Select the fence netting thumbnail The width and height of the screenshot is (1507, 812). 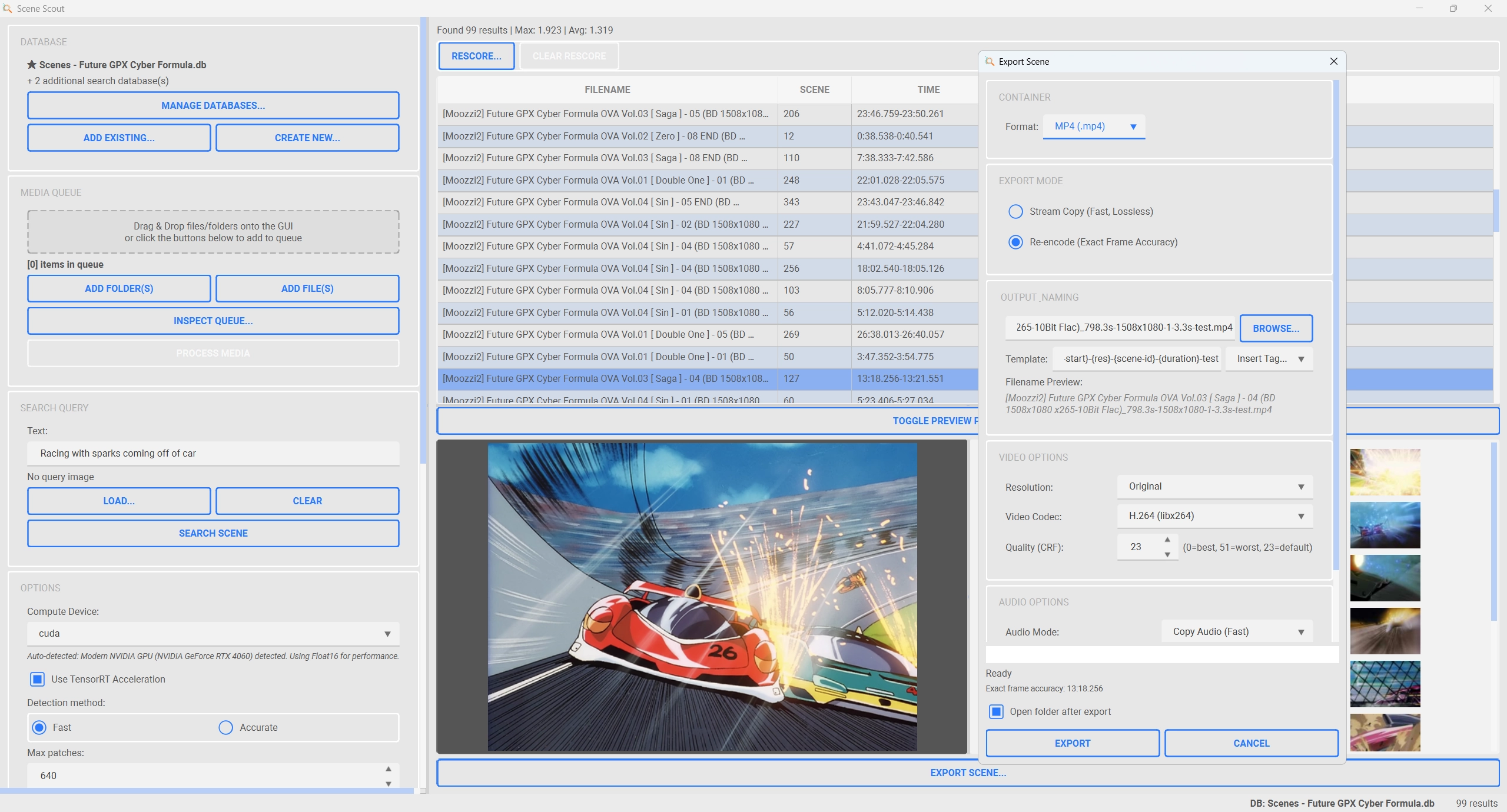1385,684
